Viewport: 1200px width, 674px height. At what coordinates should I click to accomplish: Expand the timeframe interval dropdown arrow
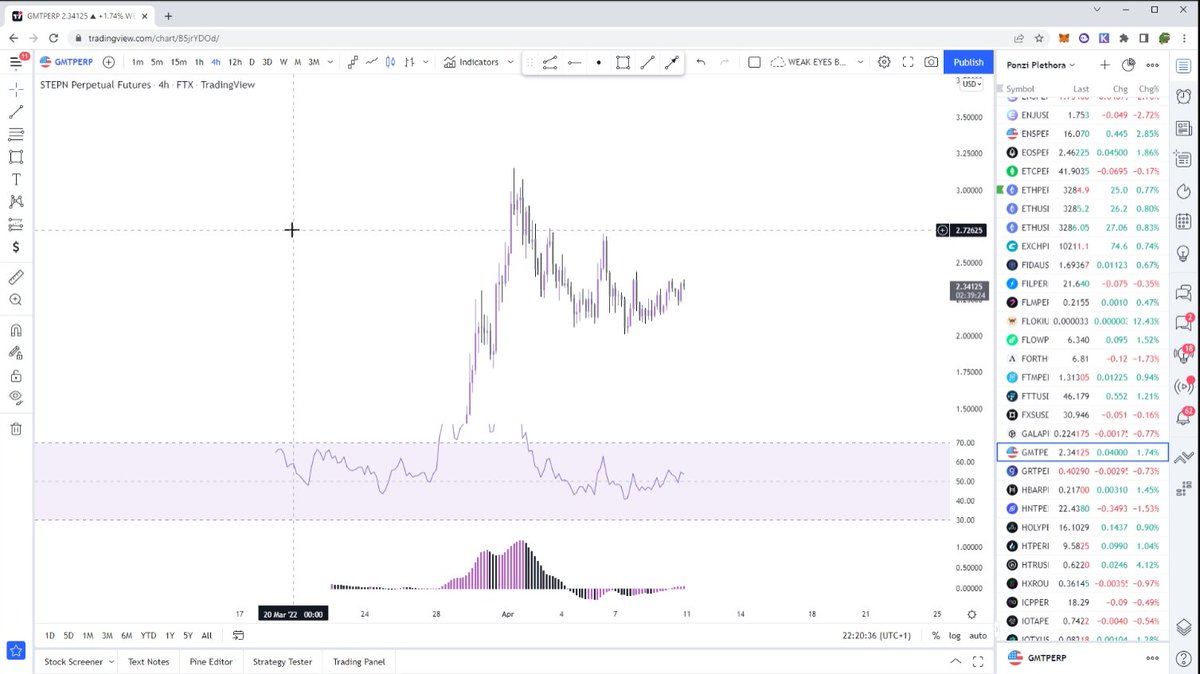329,62
